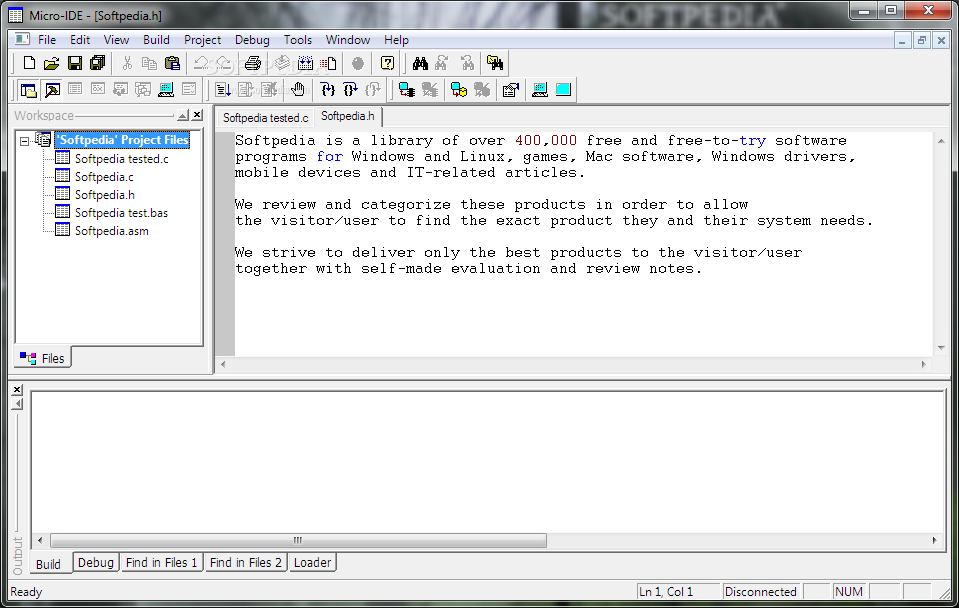This screenshot has height=608, width=959.
Task: Close the Output panel
Action: point(17,390)
